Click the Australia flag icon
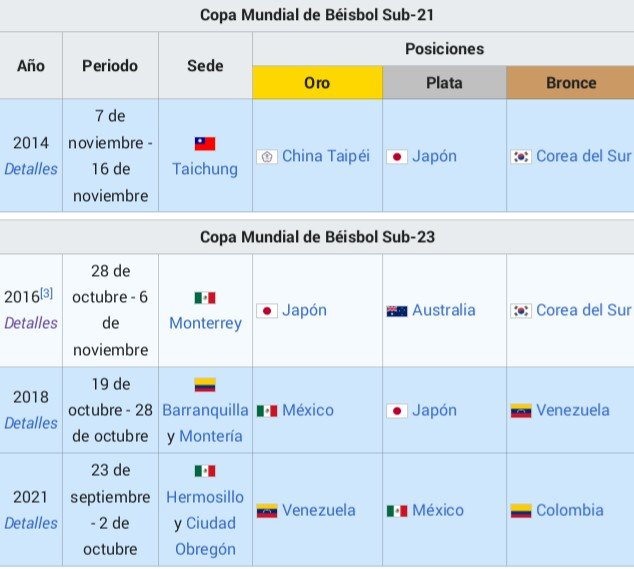Image resolution: width=634 pixels, height=569 pixels. point(397,311)
